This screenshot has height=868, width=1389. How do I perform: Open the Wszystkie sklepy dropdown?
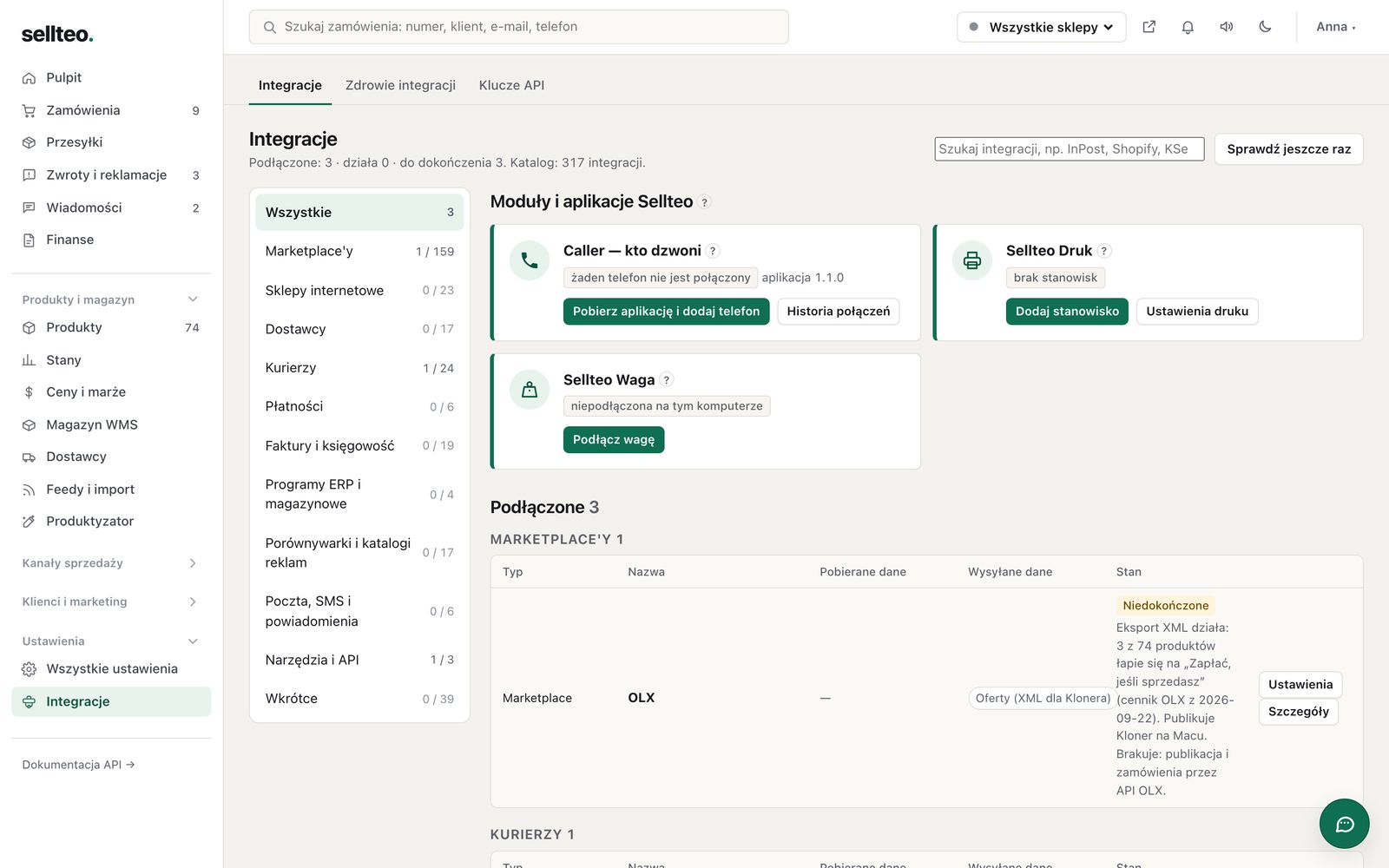tap(1041, 27)
